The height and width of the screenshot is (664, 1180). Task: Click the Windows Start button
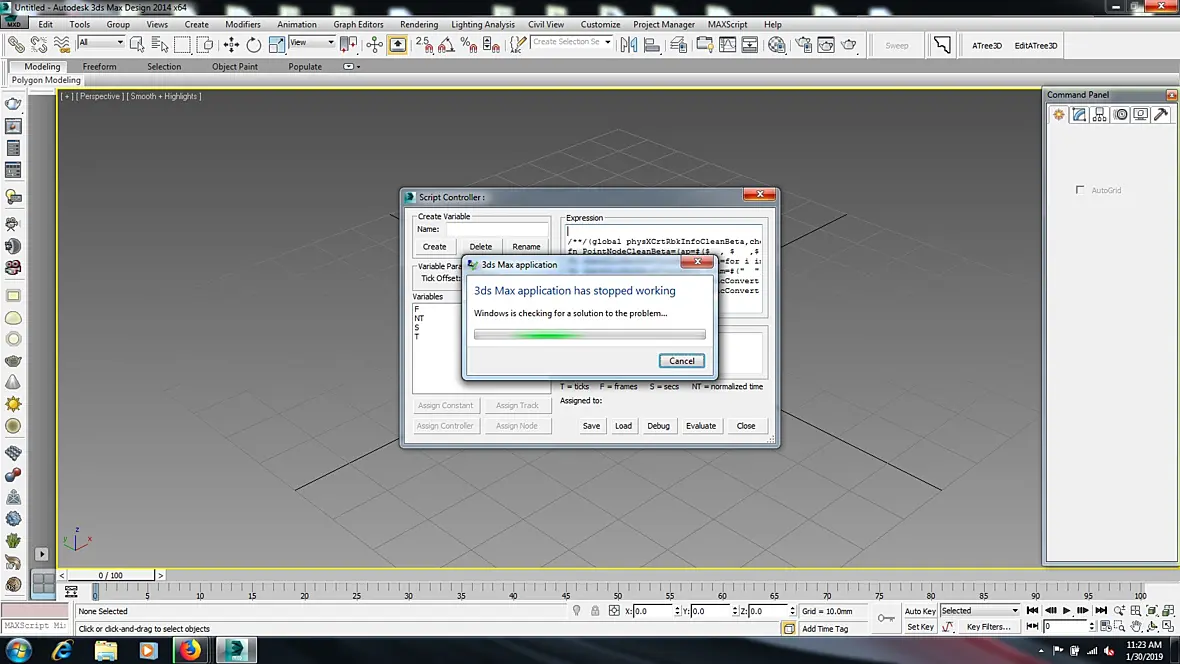pos(18,650)
